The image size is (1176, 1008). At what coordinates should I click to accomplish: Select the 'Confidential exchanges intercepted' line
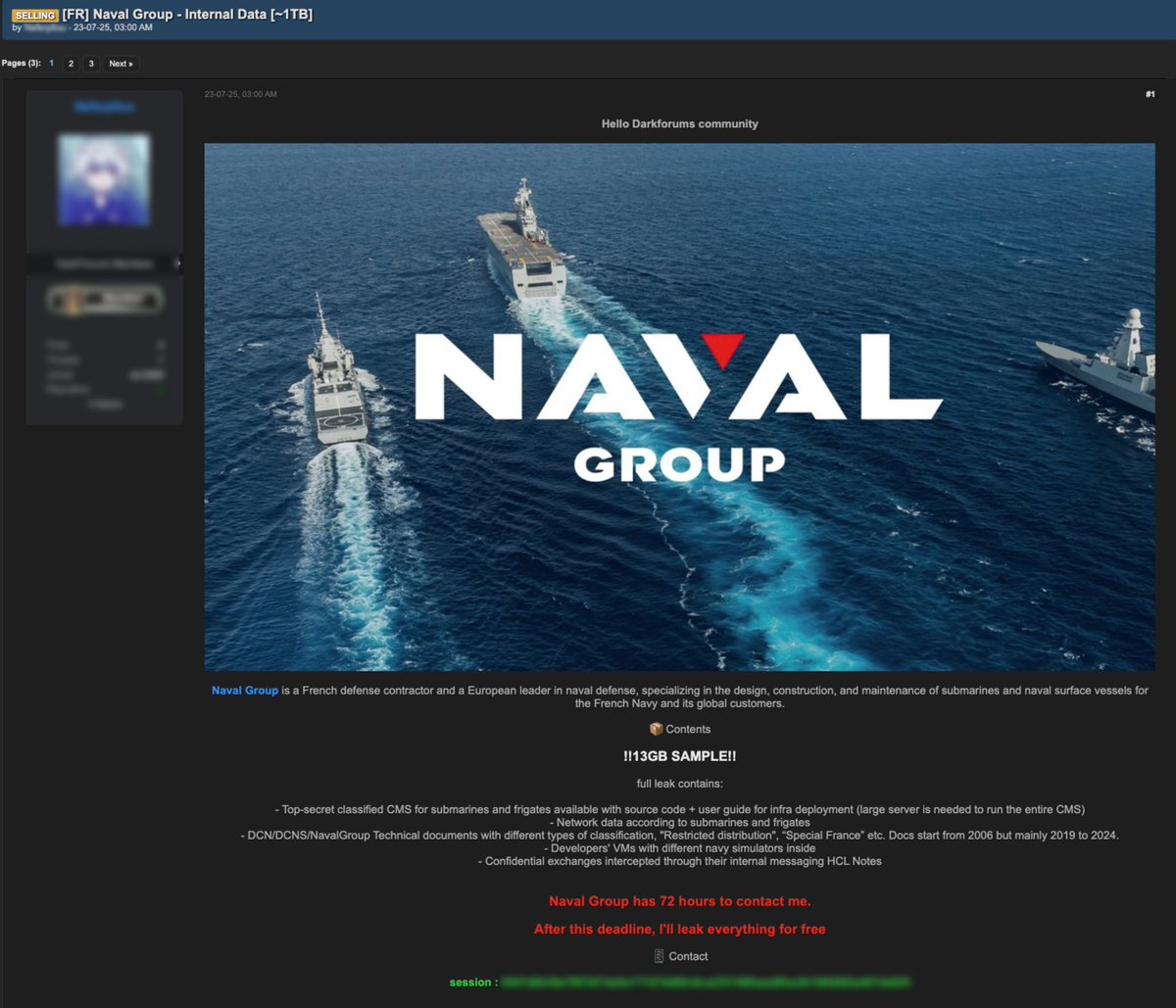coord(679,861)
